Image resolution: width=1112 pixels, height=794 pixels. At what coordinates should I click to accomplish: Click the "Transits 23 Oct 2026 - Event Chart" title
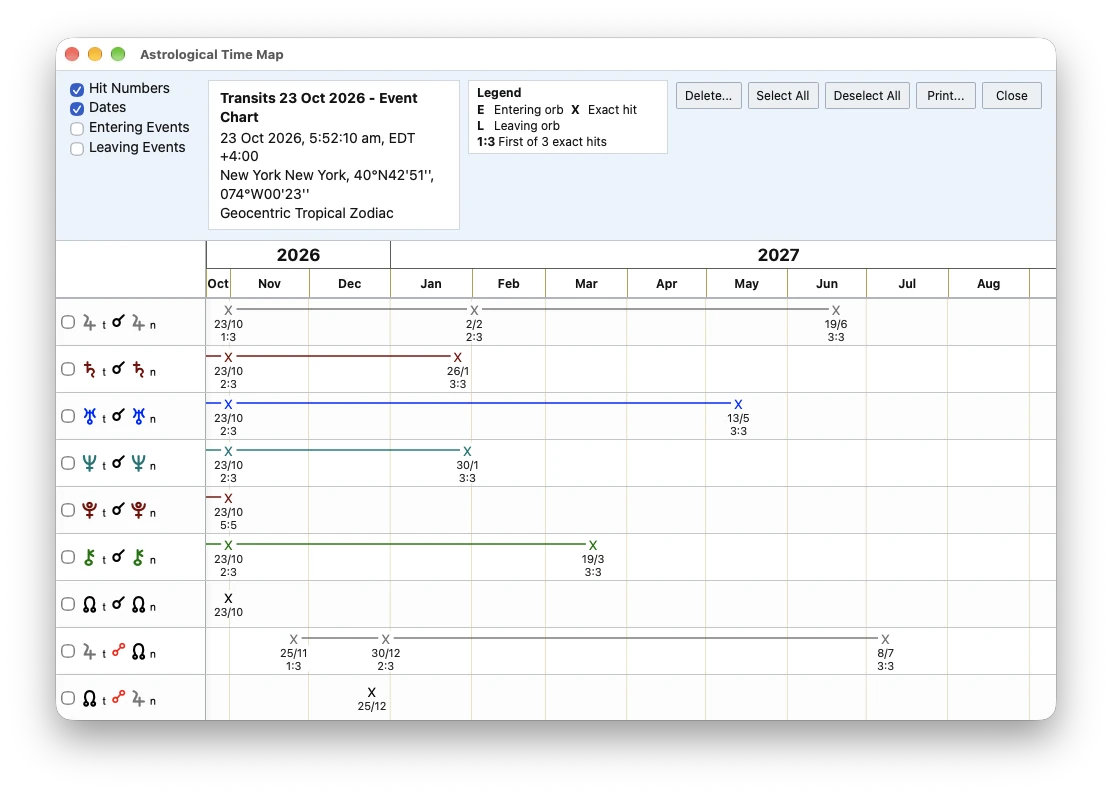318,107
